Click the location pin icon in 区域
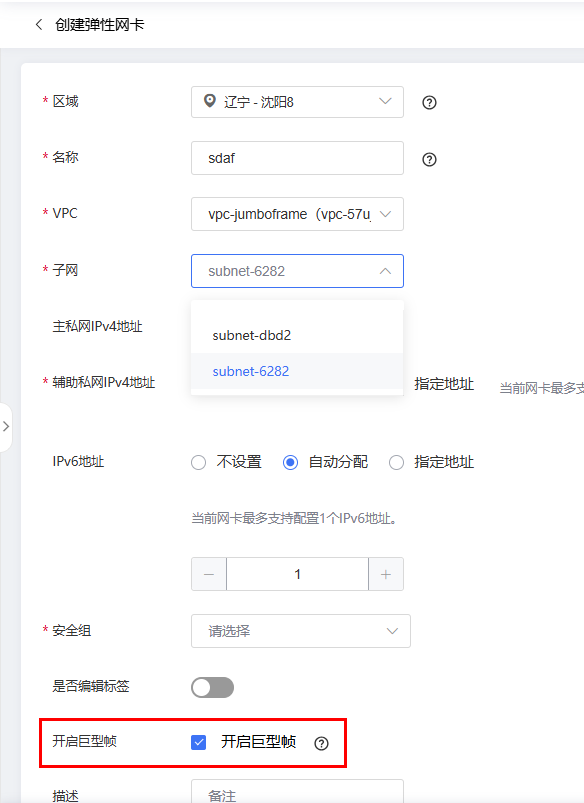This screenshot has height=803, width=584. point(210,101)
